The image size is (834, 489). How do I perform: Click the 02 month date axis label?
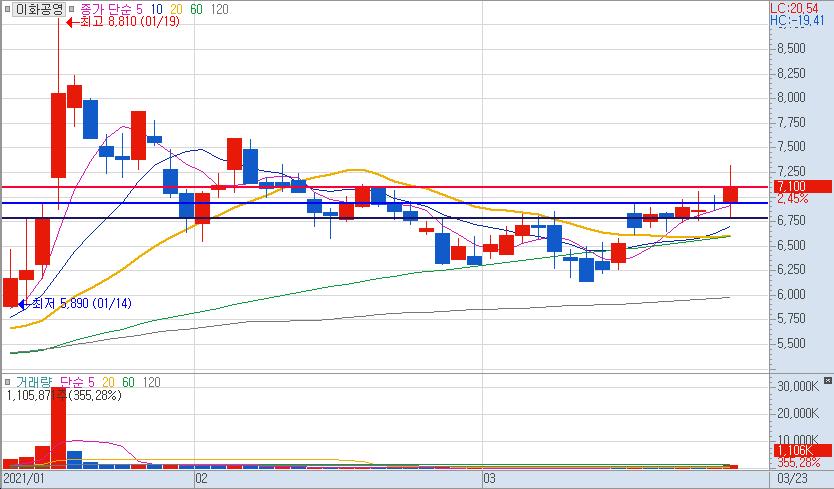tap(201, 478)
